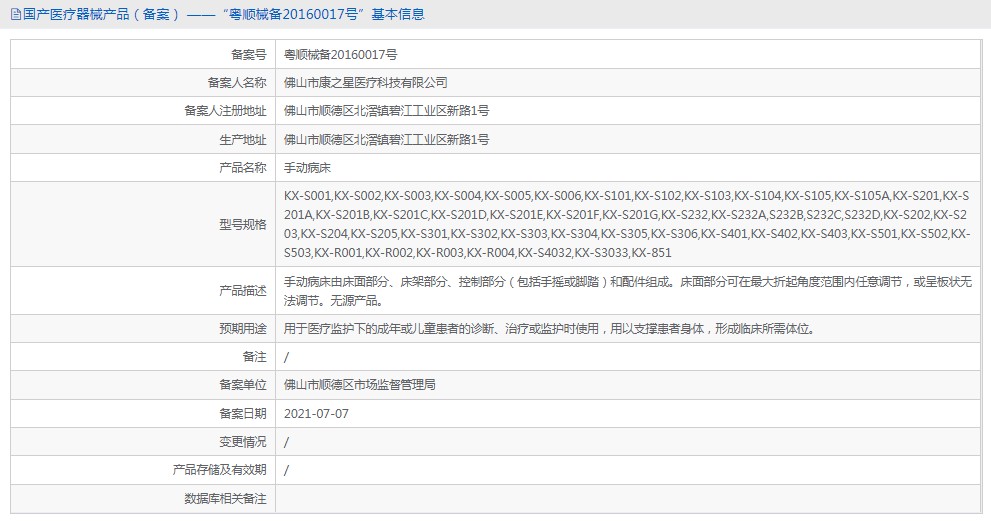
Task: Click the slash value in 备注 row
Action: (286, 357)
